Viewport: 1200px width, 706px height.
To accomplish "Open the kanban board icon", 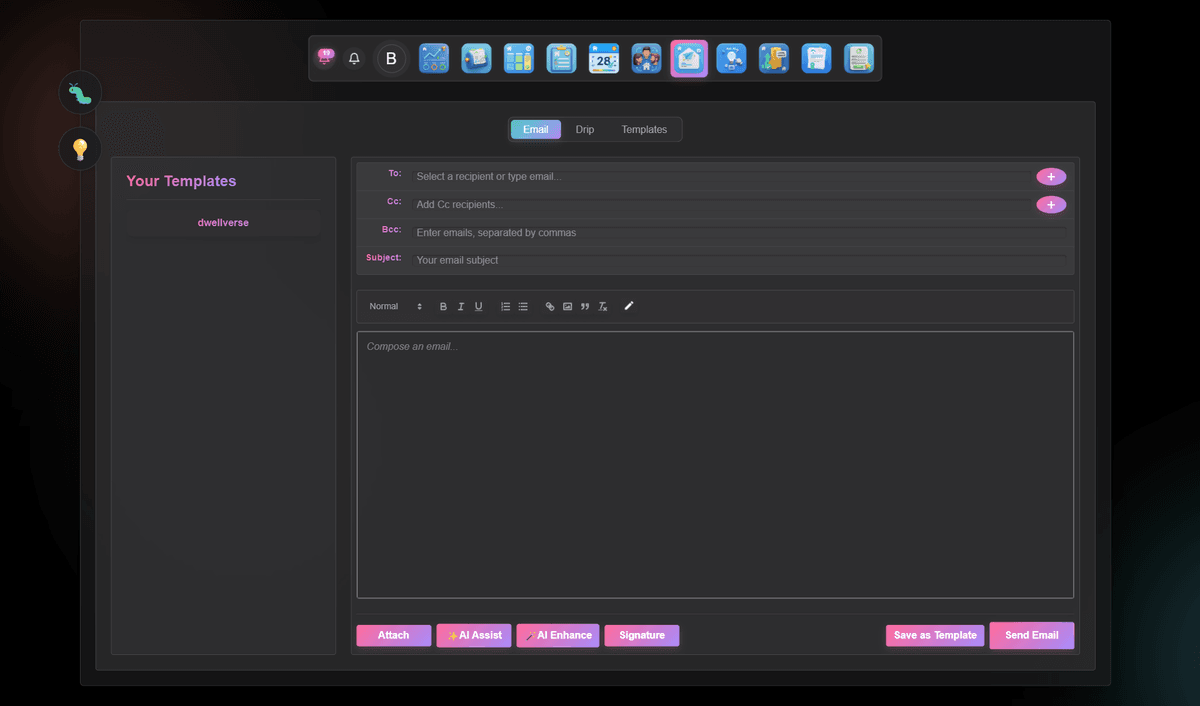I will 518,58.
